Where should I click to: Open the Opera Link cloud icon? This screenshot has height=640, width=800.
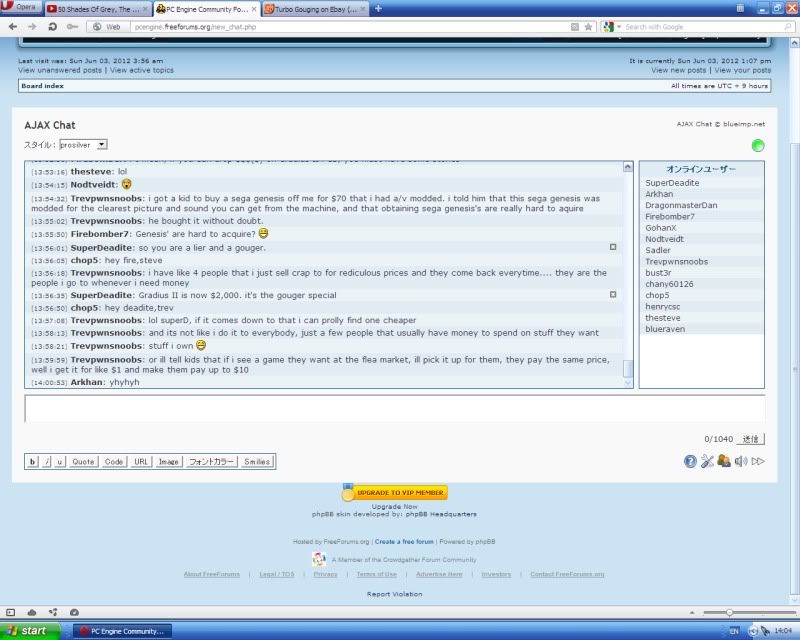[x=31, y=612]
